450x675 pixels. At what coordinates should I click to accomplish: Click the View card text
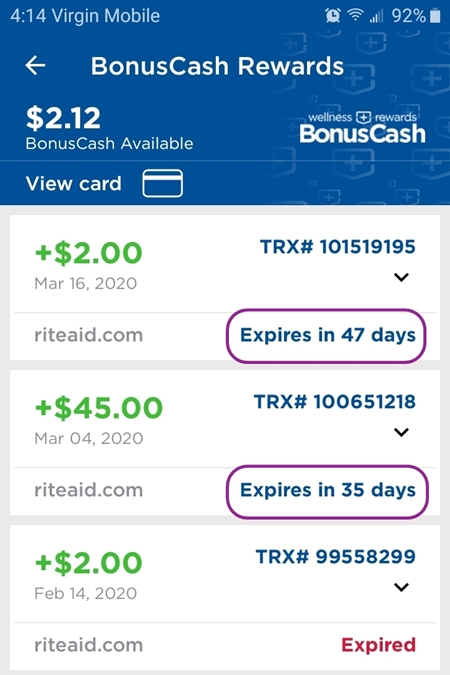[74, 184]
